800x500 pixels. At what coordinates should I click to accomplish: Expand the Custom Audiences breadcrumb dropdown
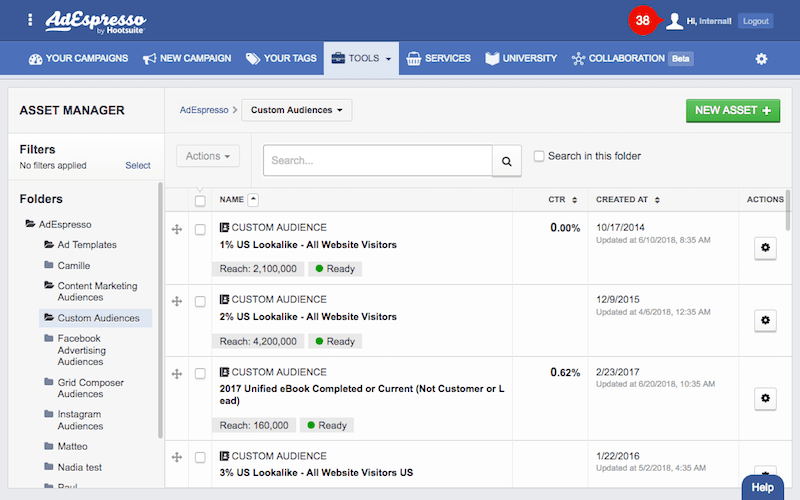pyautogui.click(x=296, y=110)
